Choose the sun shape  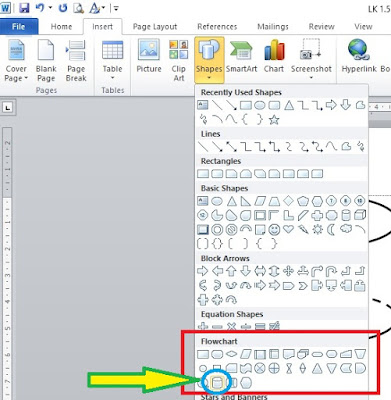coord(317,230)
